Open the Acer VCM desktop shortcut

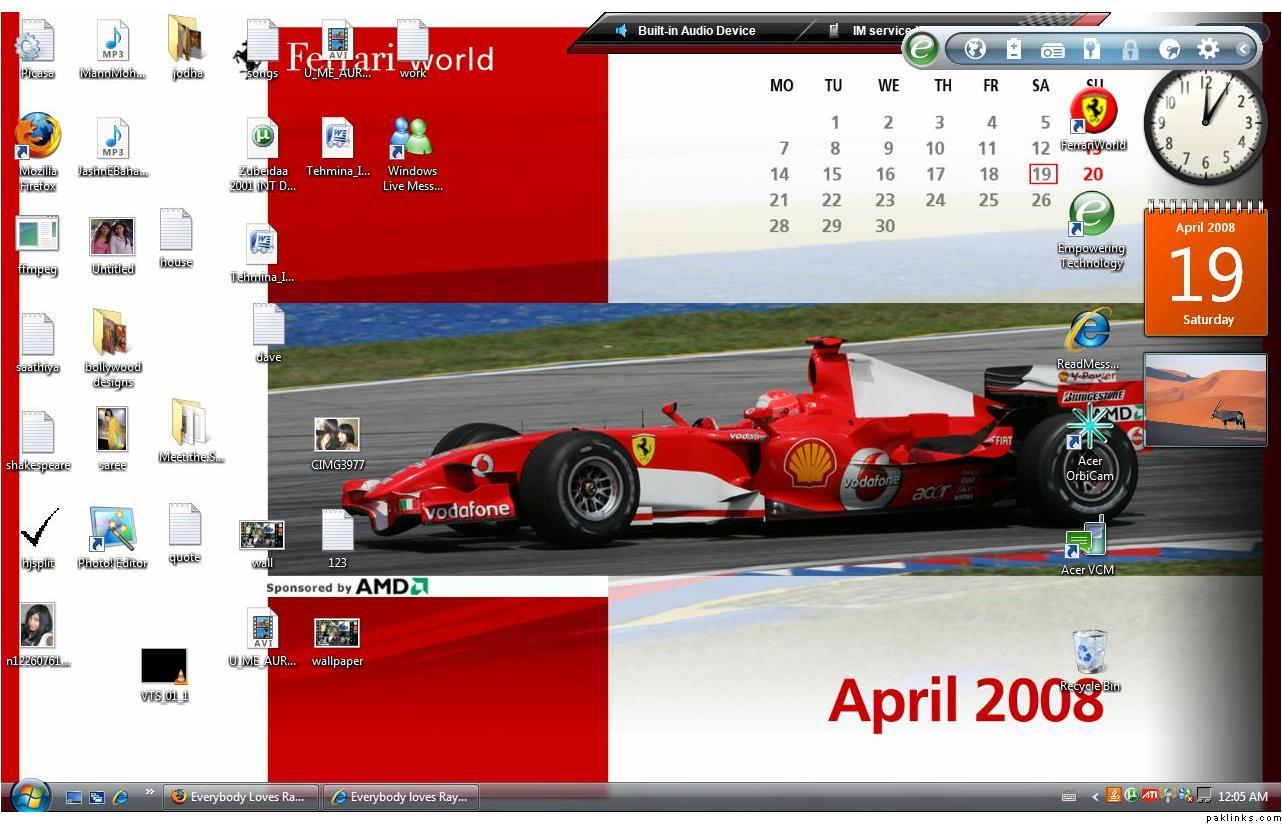click(x=1087, y=540)
